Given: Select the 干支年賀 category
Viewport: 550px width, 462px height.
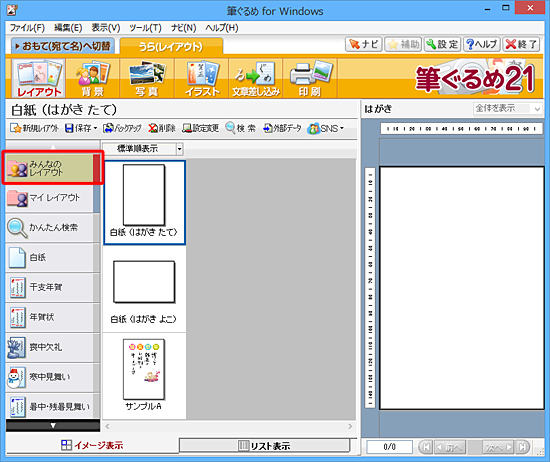Looking at the screenshot, I should (x=53, y=287).
